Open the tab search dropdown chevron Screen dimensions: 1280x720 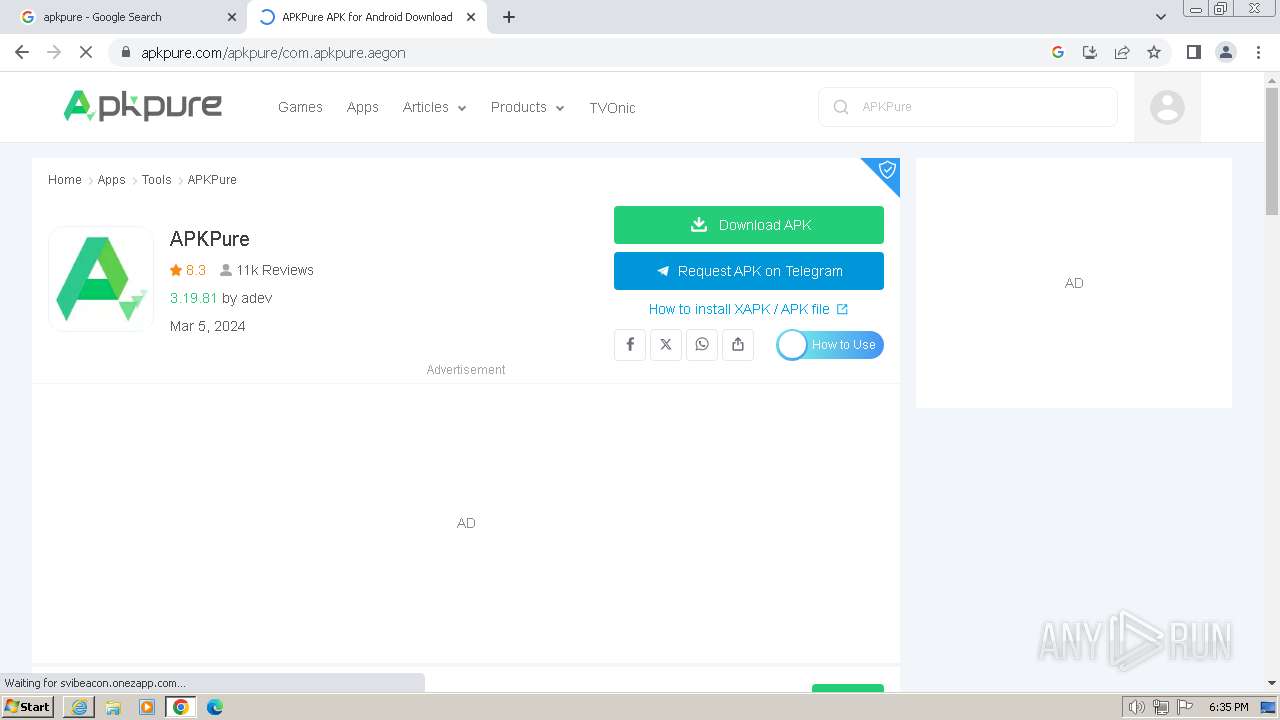point(1161,17)
